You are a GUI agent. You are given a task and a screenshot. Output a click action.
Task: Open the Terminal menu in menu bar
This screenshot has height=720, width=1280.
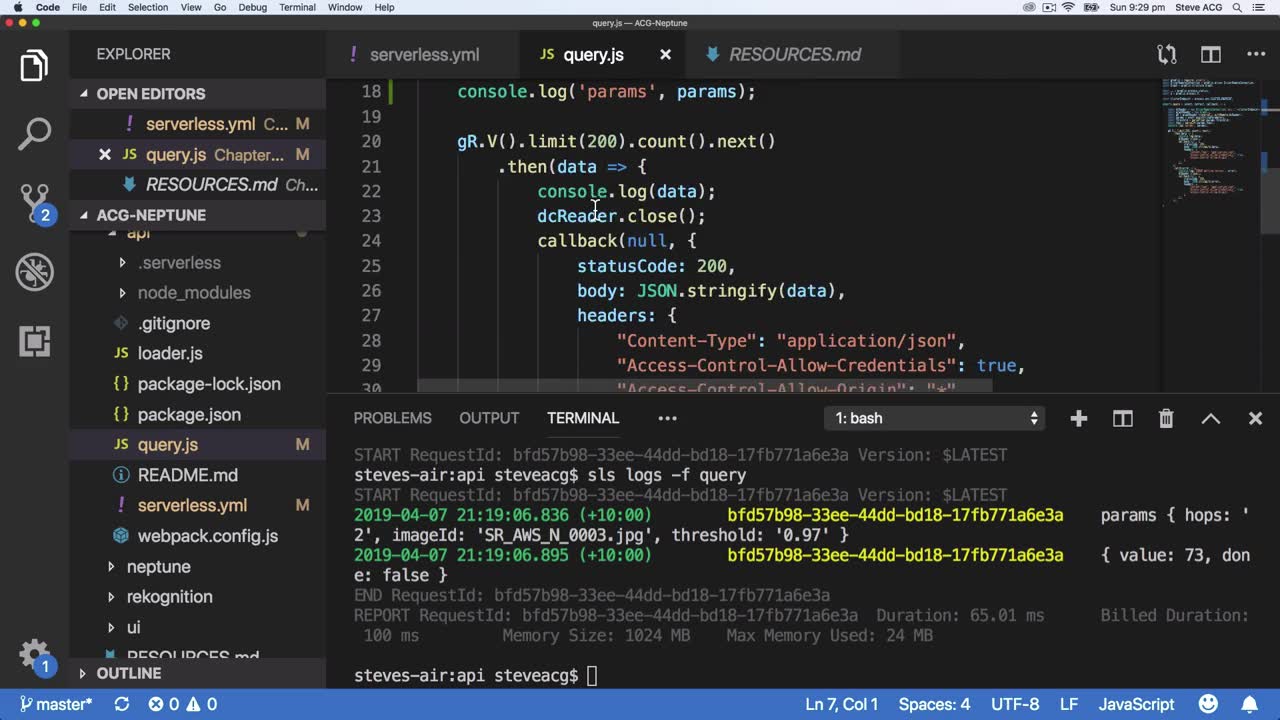click(297, 7)
